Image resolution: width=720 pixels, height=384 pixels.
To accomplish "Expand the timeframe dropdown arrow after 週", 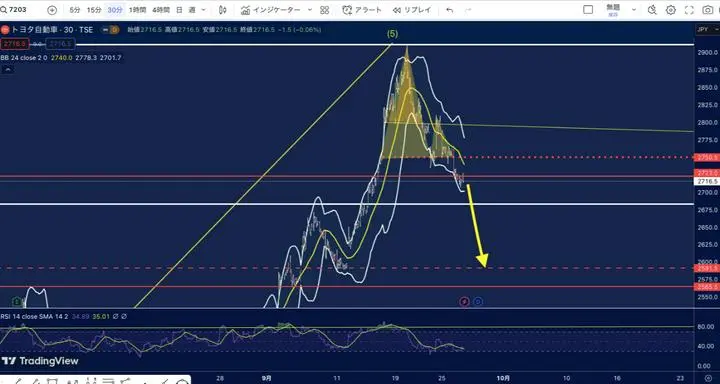I will click(x=203, y=10).
